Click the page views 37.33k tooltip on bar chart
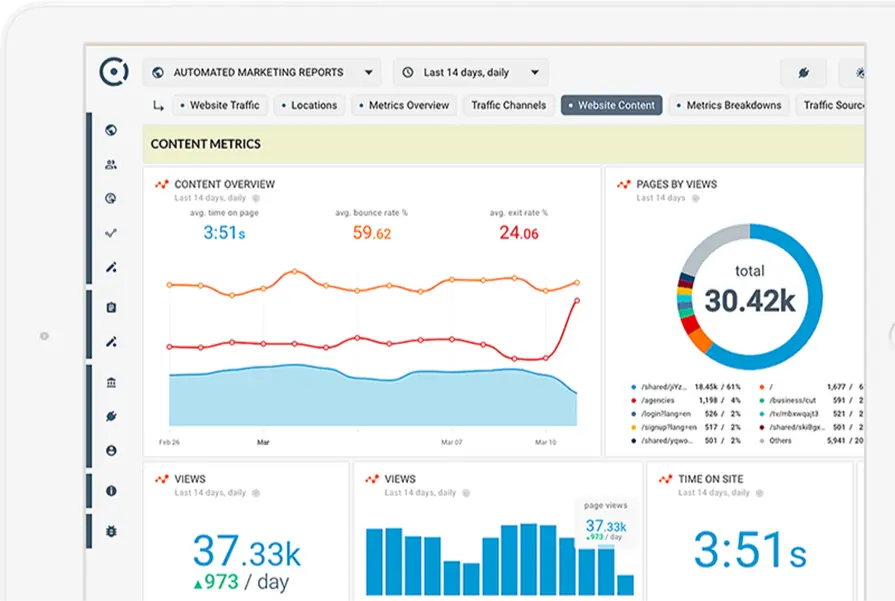Image resolution: width=895 pixels, height=601 pixels. 606,521
